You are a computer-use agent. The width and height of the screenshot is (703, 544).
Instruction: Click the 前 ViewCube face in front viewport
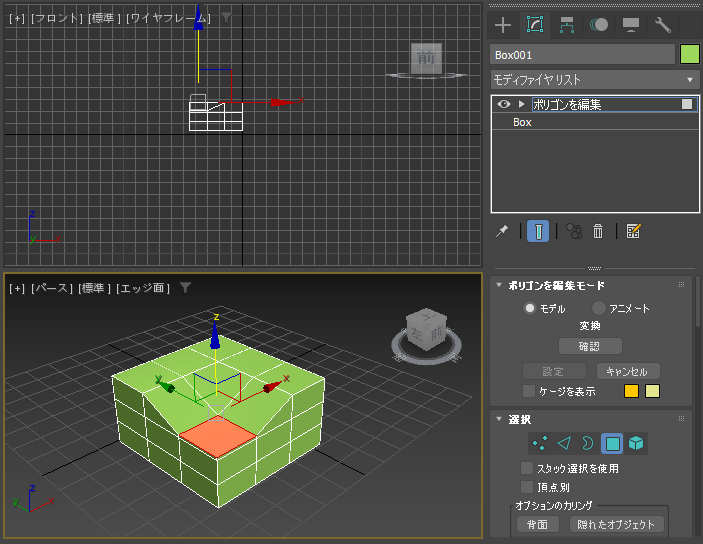pos(426,58)
